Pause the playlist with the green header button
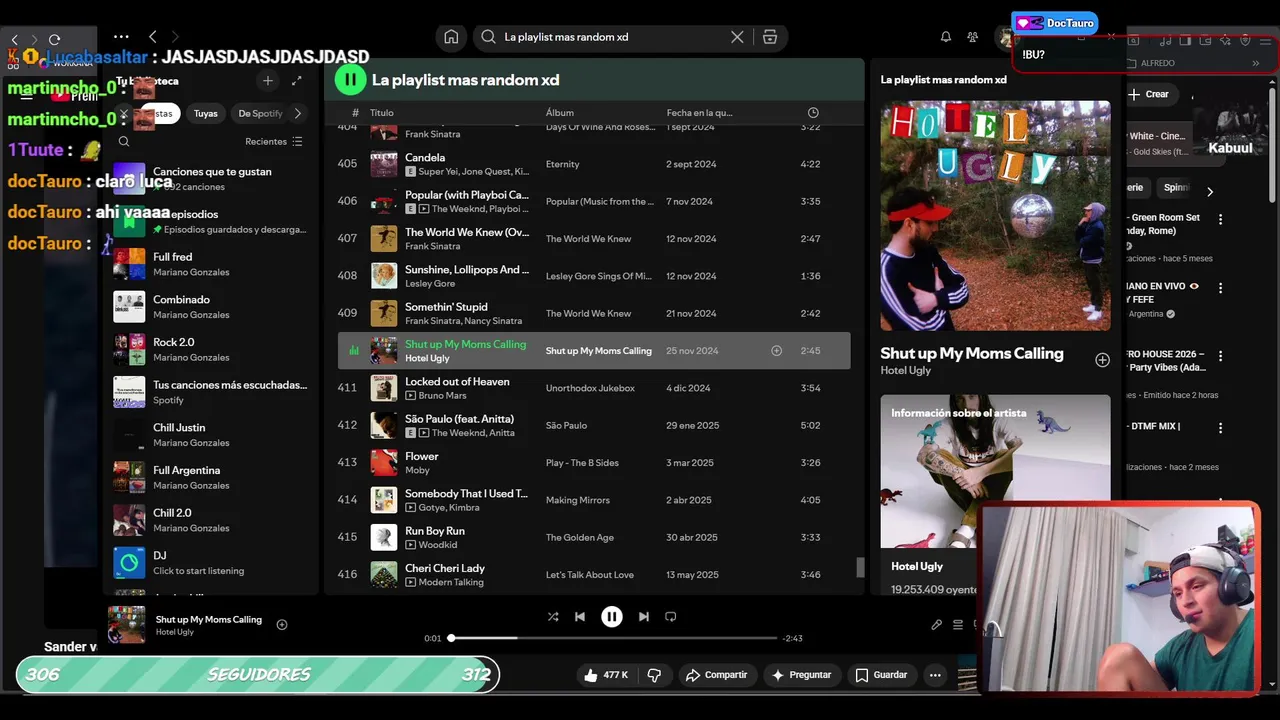Screen dimensions: 1280x720 350,80
